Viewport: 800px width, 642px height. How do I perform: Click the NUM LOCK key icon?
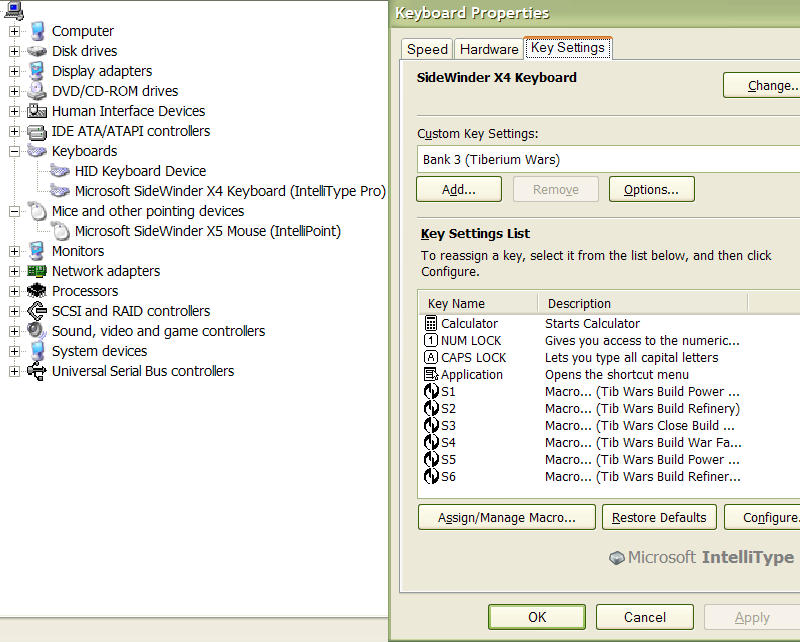click(431, 340)
